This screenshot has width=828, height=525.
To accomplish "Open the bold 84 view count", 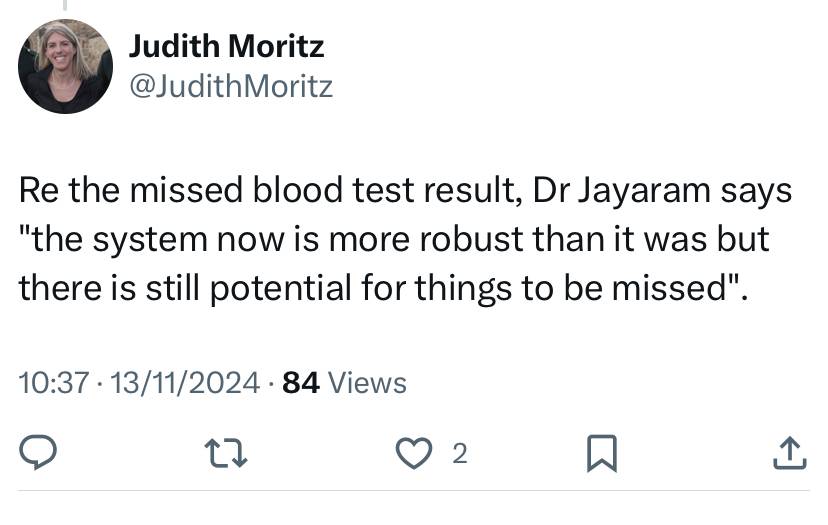I will (301, 383).
